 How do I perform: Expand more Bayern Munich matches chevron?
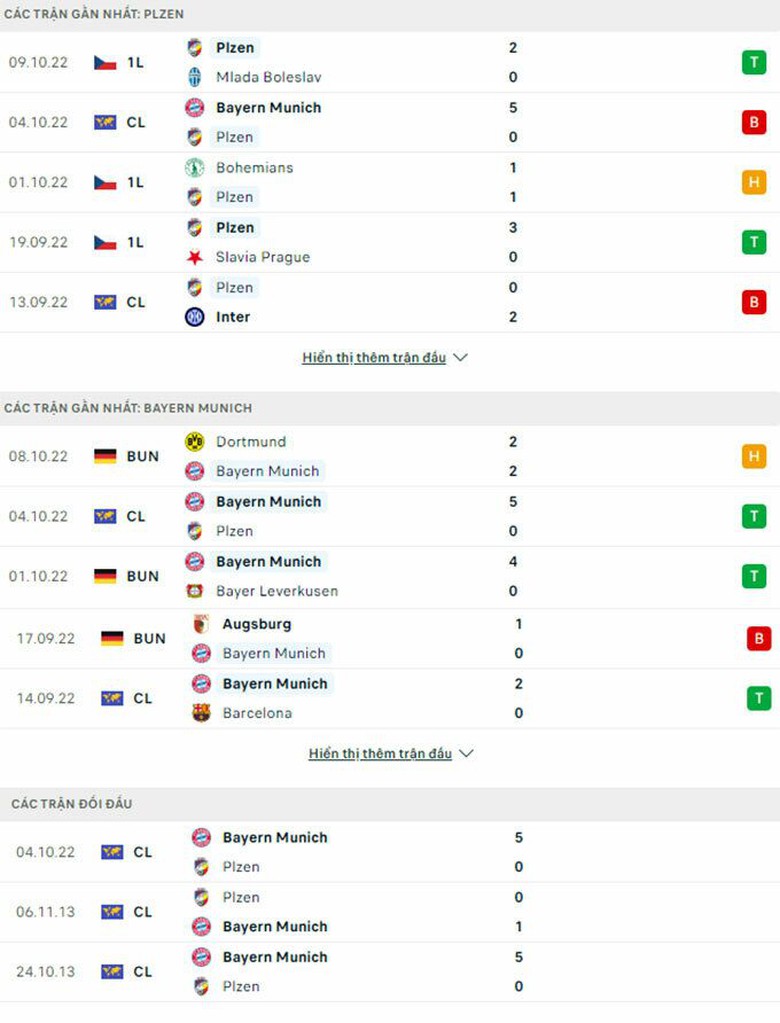click(x=467, y=753)
